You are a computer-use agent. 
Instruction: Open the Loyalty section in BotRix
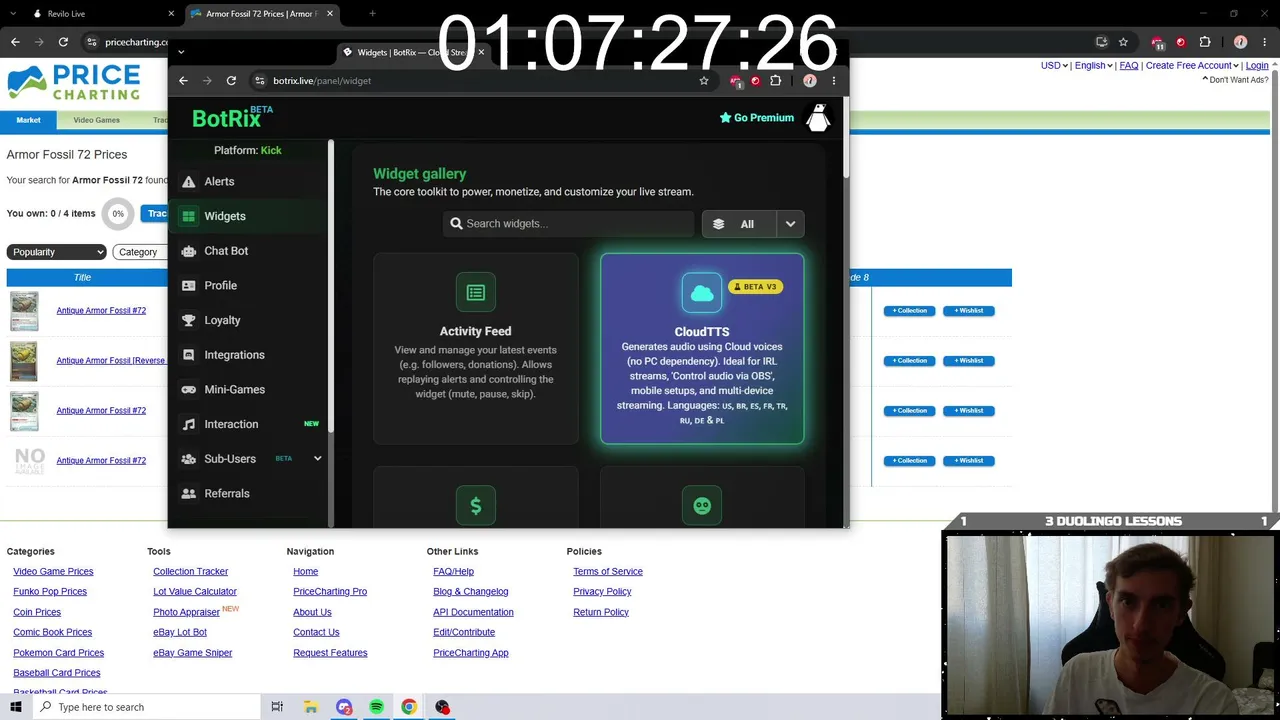[x=250, y=320]
